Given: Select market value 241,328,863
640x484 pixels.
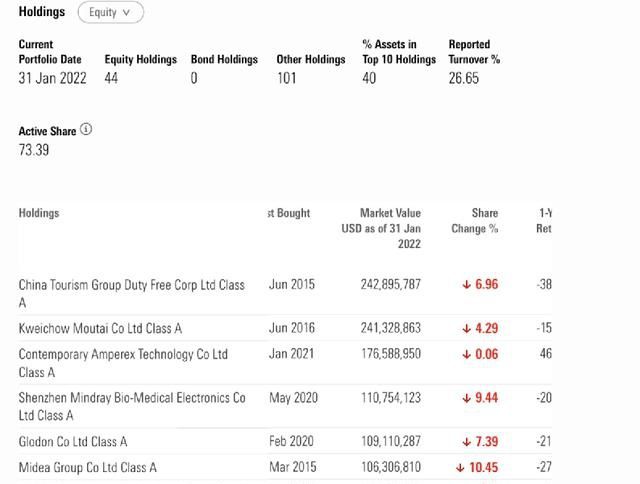Looking at the screenshot, I should tap(391, 328).
